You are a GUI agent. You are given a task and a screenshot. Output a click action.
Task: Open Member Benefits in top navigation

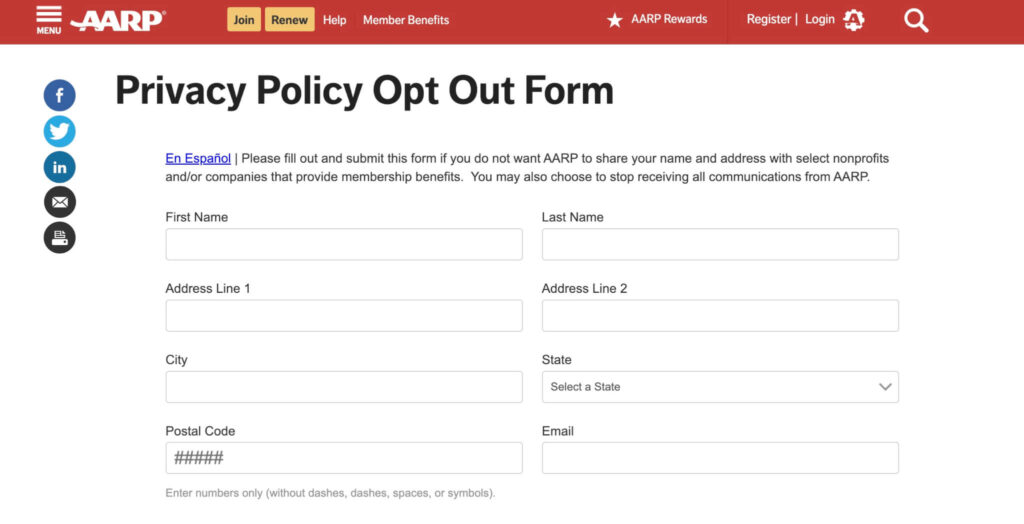[406, 20]
